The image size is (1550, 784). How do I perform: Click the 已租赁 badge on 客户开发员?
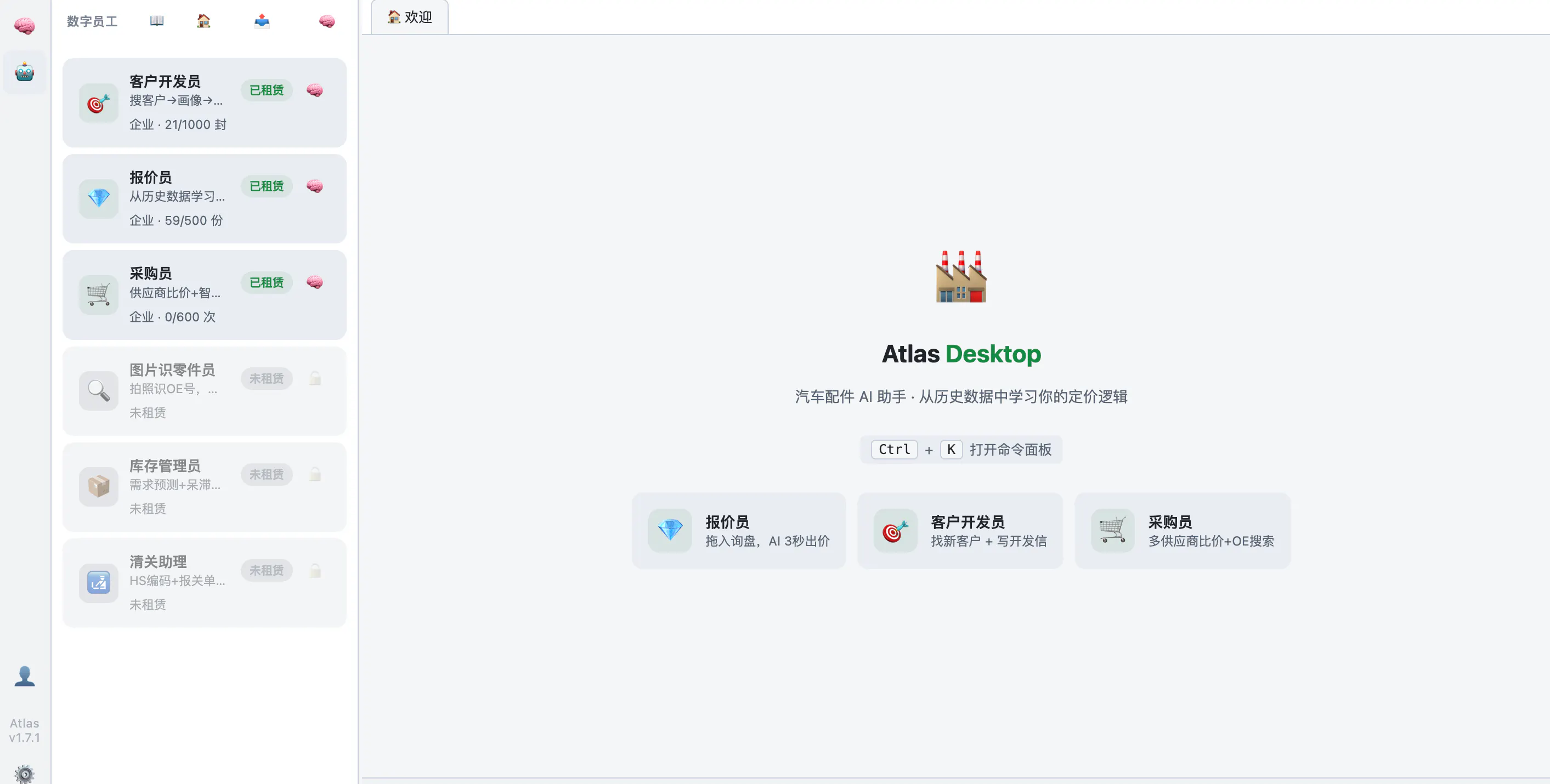(267, 90)
